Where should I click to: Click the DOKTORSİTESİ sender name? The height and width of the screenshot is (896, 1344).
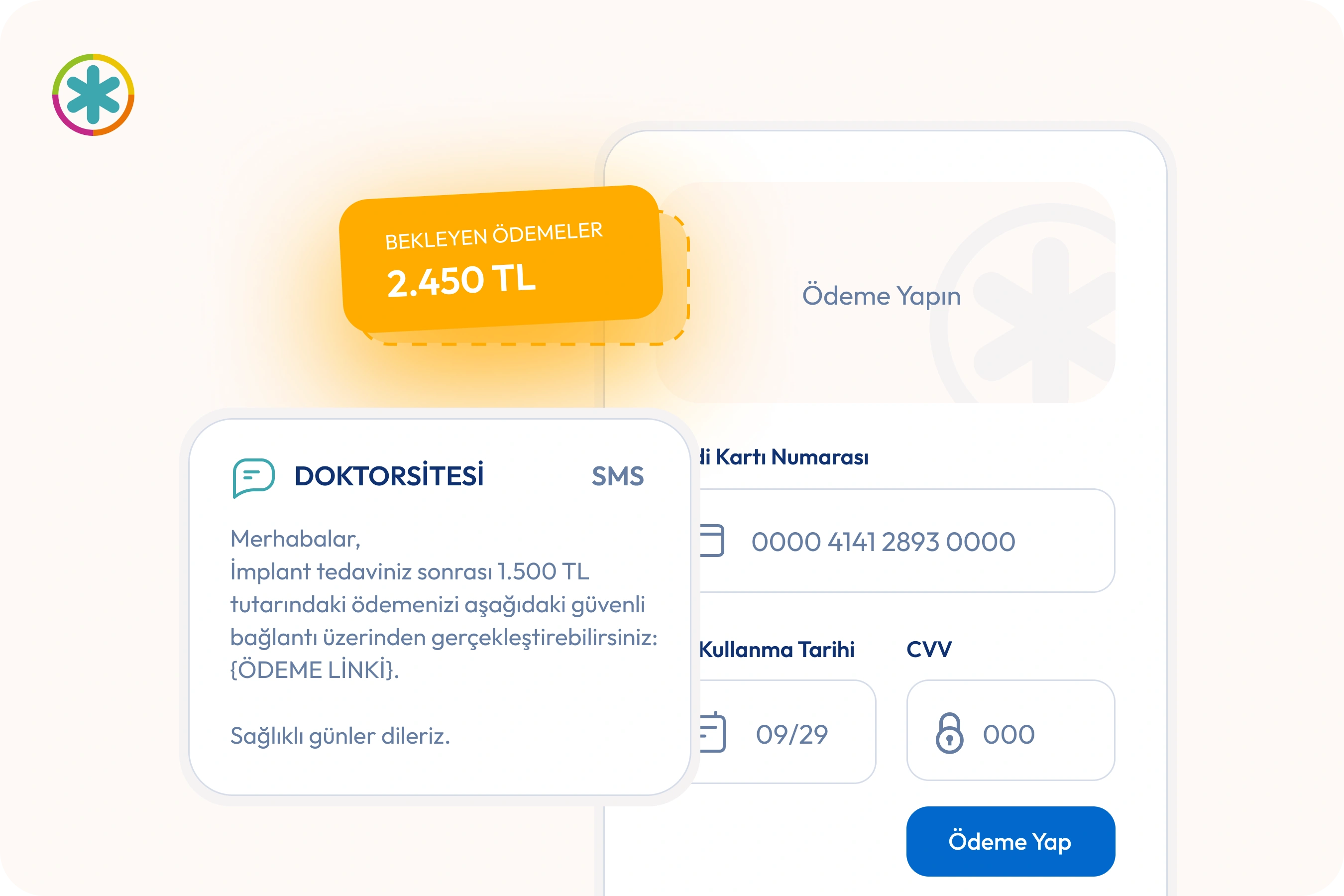[389, 476]
